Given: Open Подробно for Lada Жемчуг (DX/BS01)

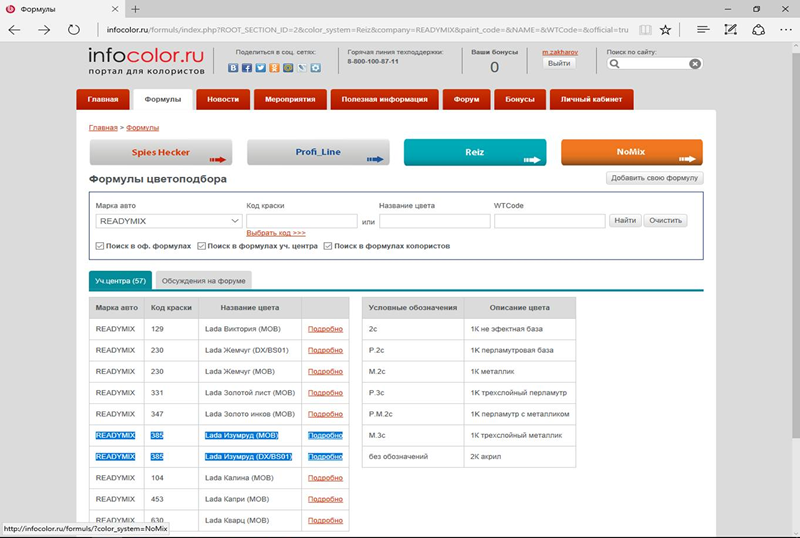Looking at the screenshot, I should 325,350.
